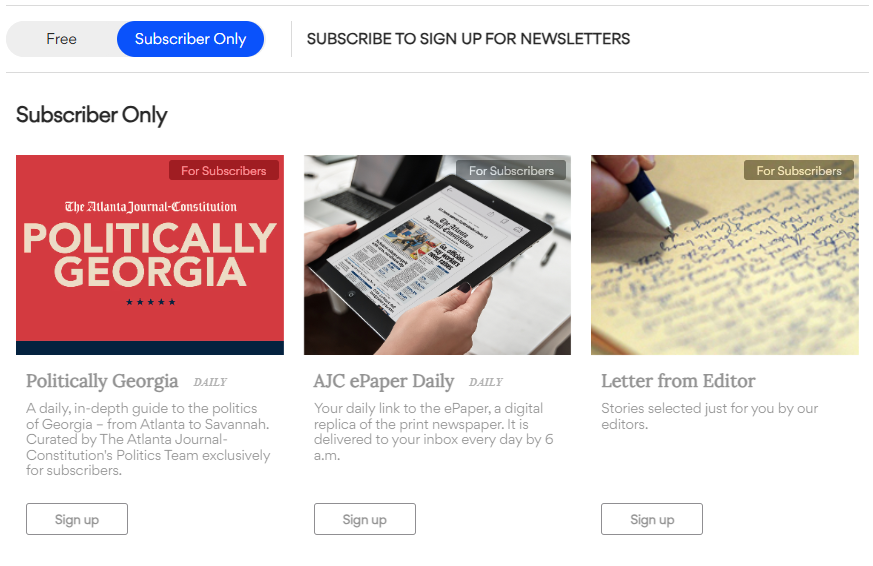Click the DAILY tag beside Politically Georgia
The height and width of the screenshot is (566, 873).
pos(210,382)
